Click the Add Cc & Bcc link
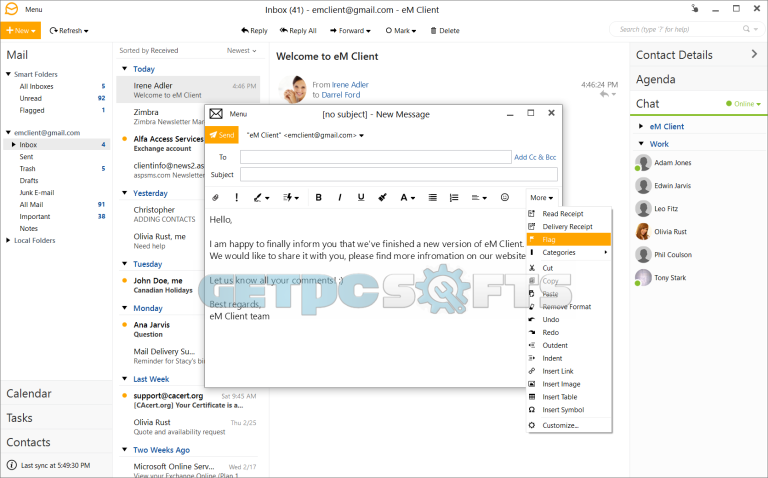This screenshot has width=768, height=478. (535, 157)
